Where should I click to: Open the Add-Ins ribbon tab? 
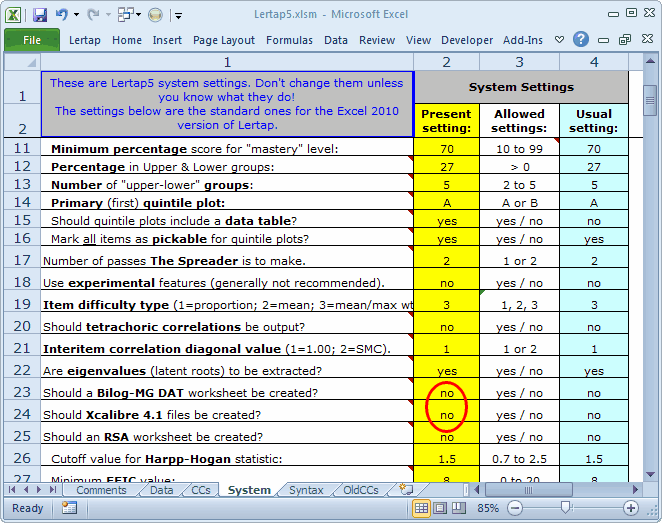[x=523, y=40]
